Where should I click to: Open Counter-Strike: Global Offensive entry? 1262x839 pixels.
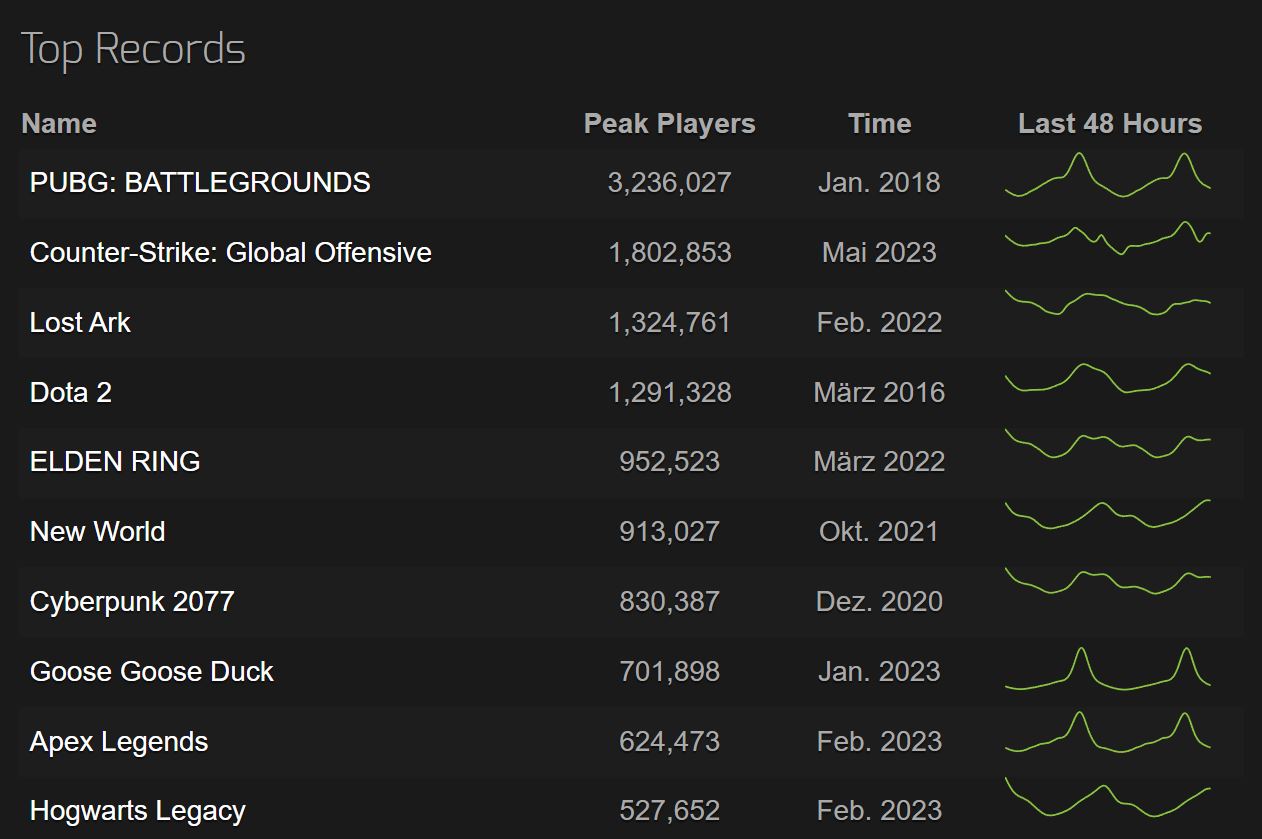pos(231,252)
